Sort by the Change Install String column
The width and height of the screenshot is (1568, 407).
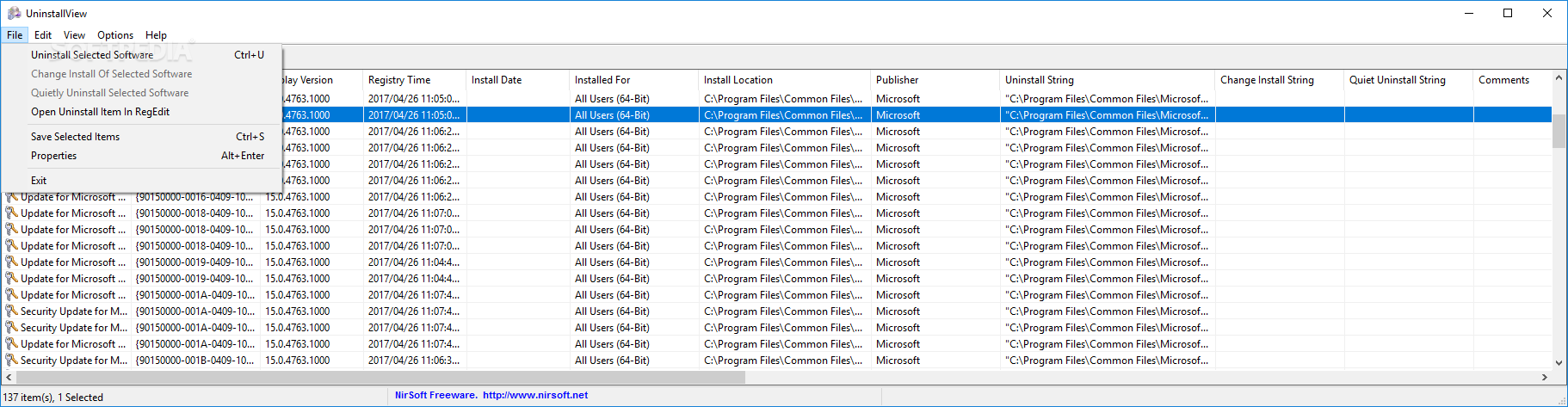pos(1279,80)
